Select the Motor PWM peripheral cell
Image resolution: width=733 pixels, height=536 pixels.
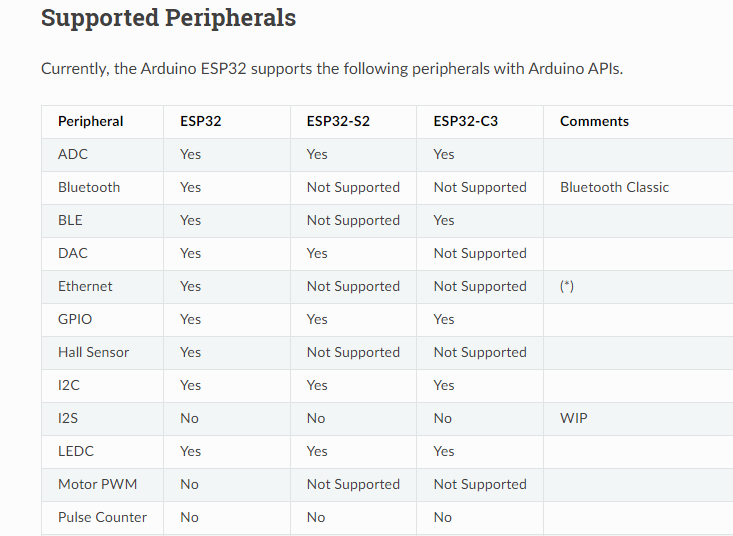pos(97,484)
